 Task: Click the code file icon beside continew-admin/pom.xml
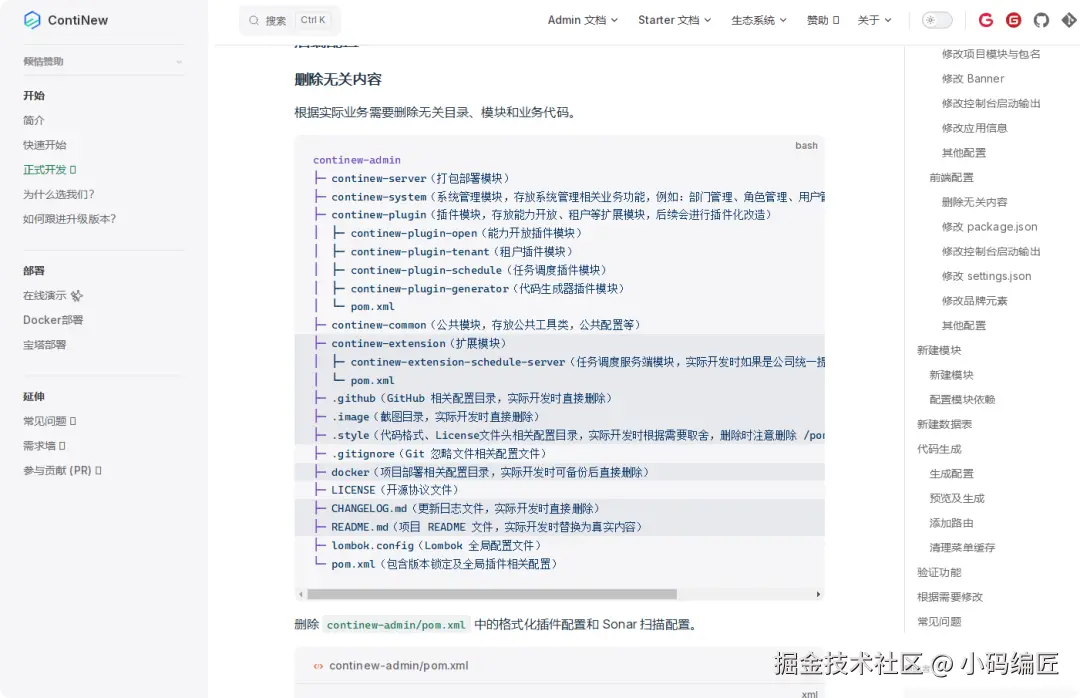pos(318,666)
